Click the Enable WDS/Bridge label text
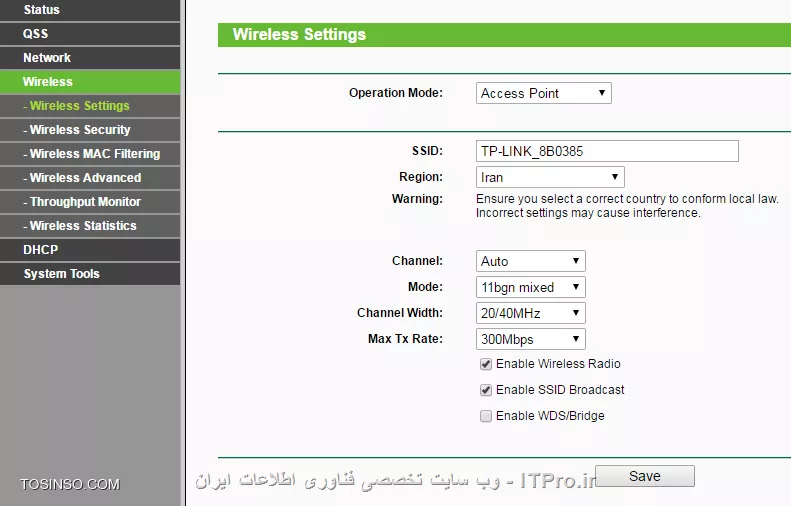This screenshot has width=791, height=506. coord(550,416)
